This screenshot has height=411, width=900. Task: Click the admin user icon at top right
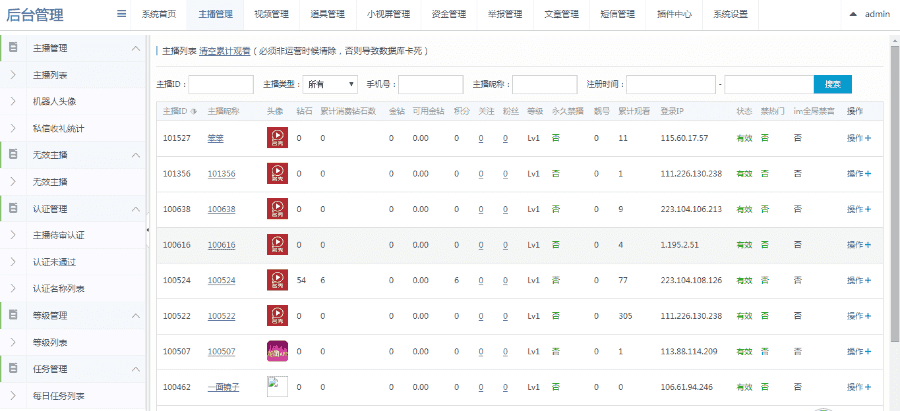[854, 14]
